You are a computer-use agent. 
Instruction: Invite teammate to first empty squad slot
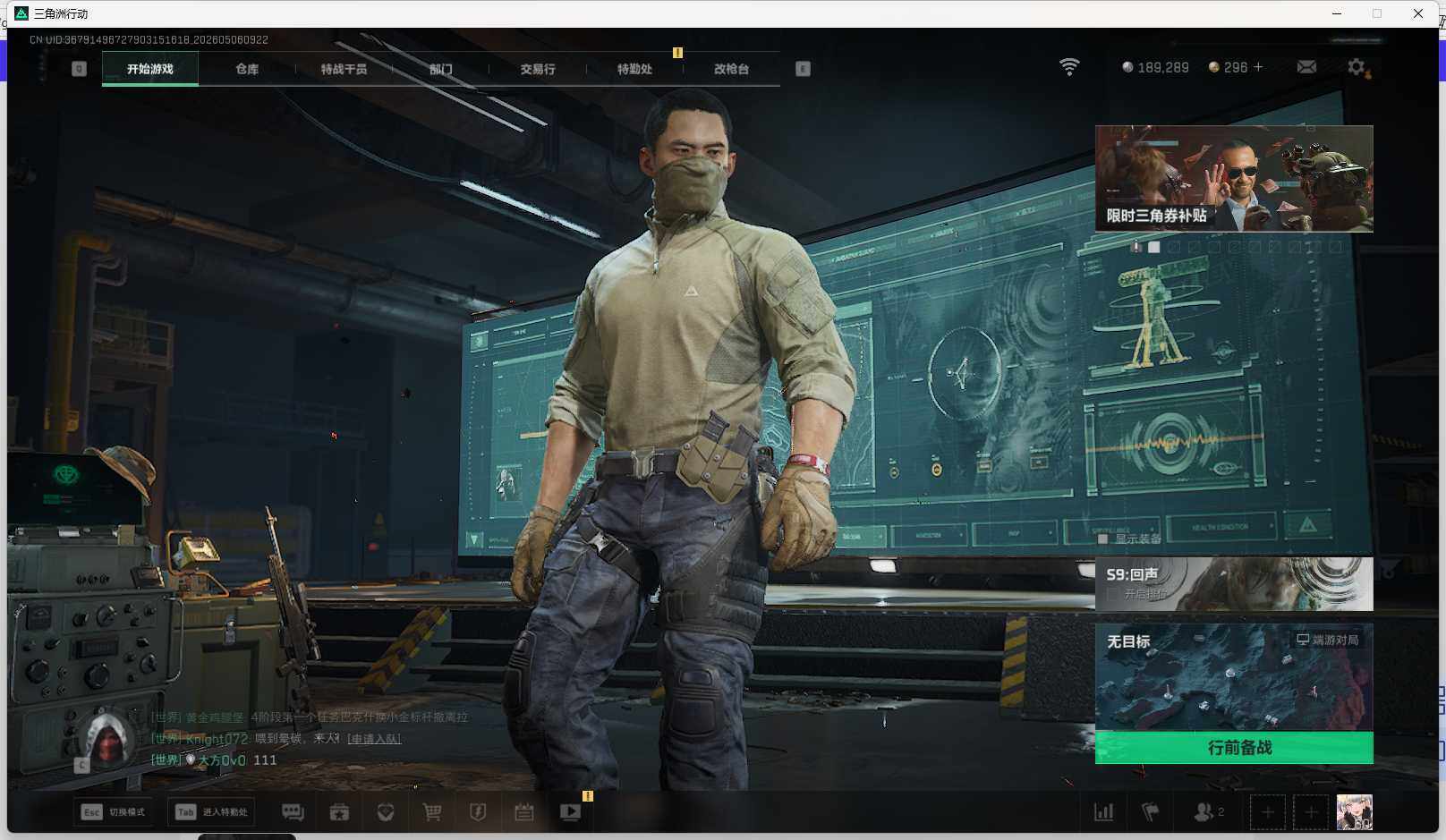(x=1267, y=812)
